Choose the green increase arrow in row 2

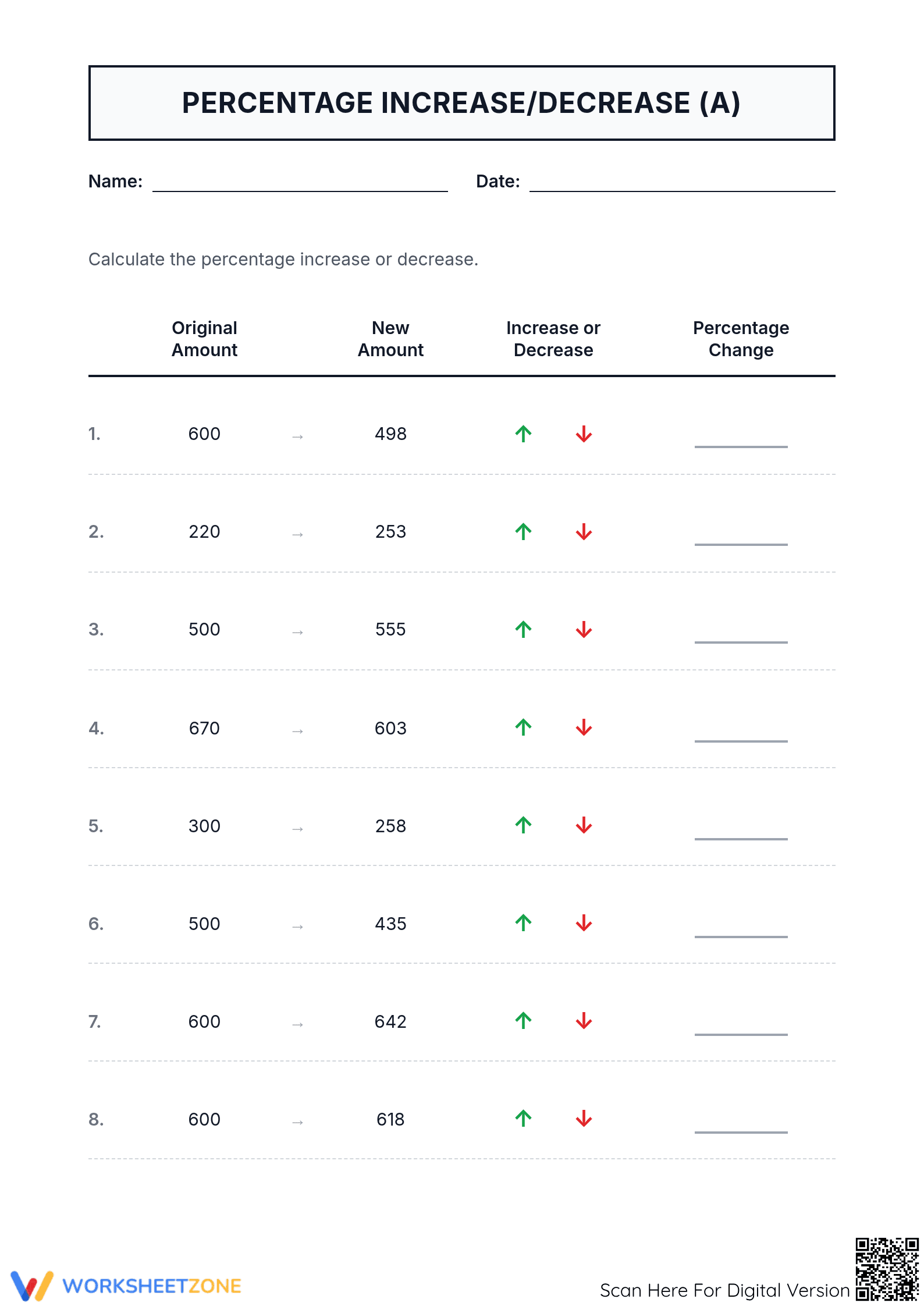click(x=523, y=531)
